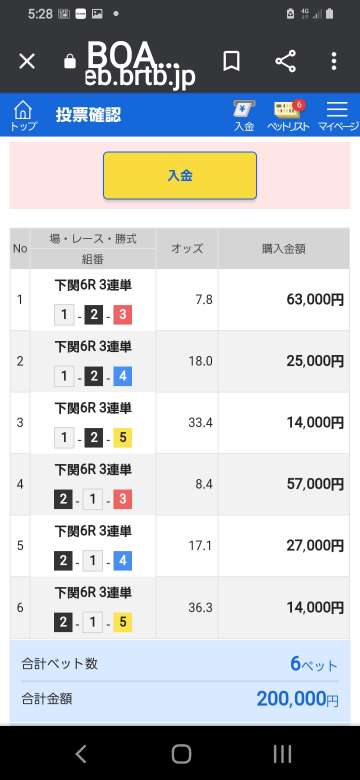Screen dimensions: 360x780
Task: Tap the トップ home icon
Action: tap(23, 115)
